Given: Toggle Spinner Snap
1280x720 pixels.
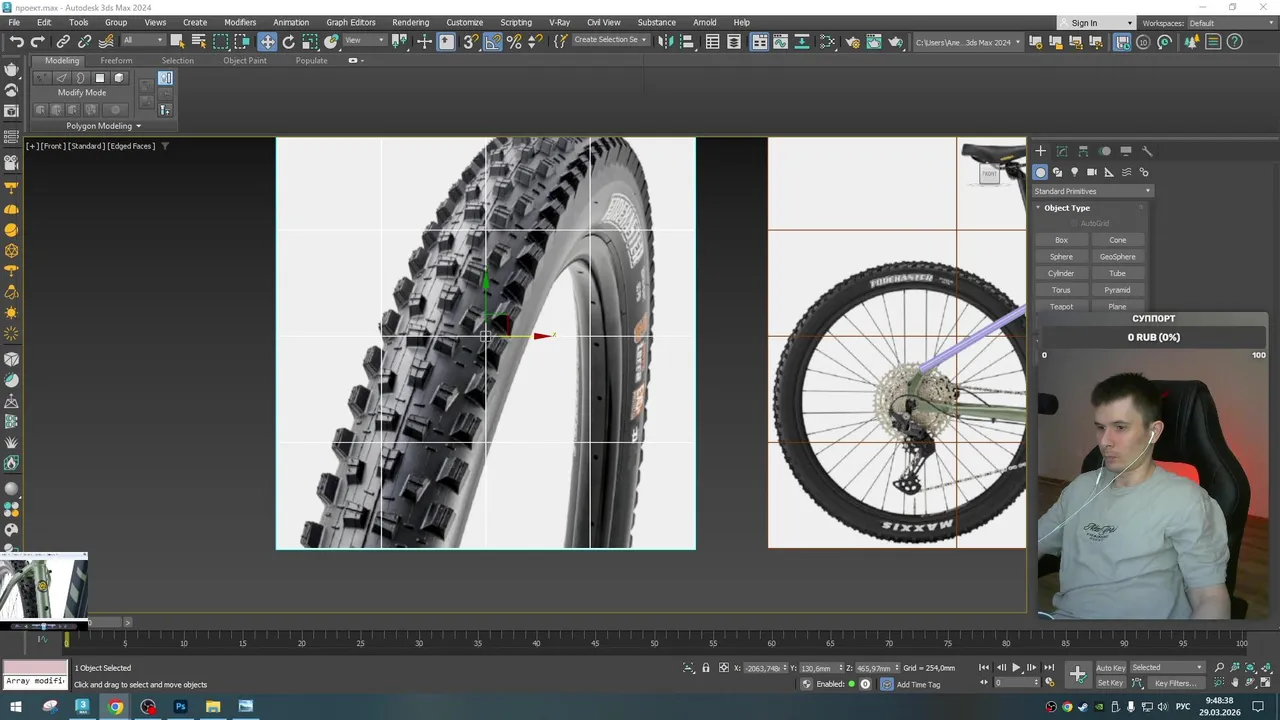Looking at the screenshot, I should coord(535,41).
